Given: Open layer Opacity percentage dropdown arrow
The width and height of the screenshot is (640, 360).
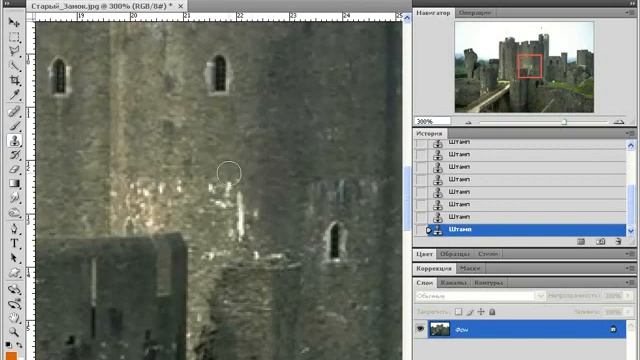Looking at the screenshot, I should point(628,296).
